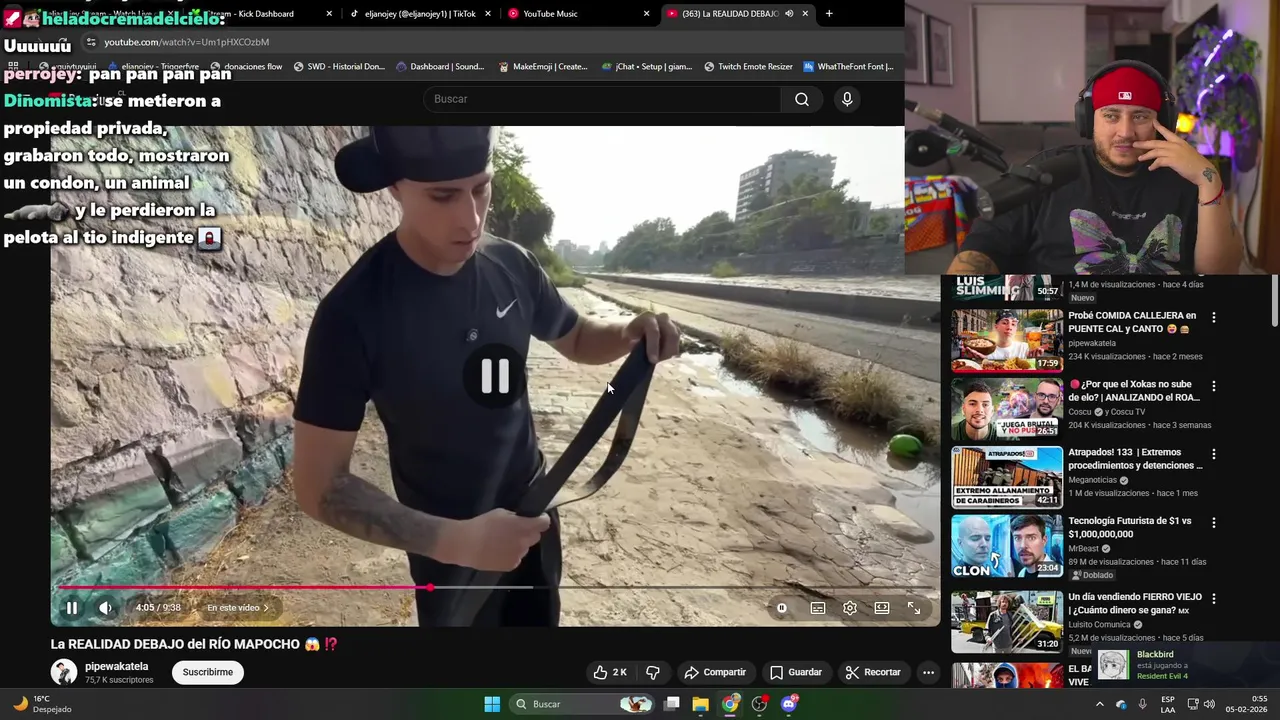Open options menu for 'FIERRO VIEJO' video
1280x720 pixels.
tap(1214, 599)
